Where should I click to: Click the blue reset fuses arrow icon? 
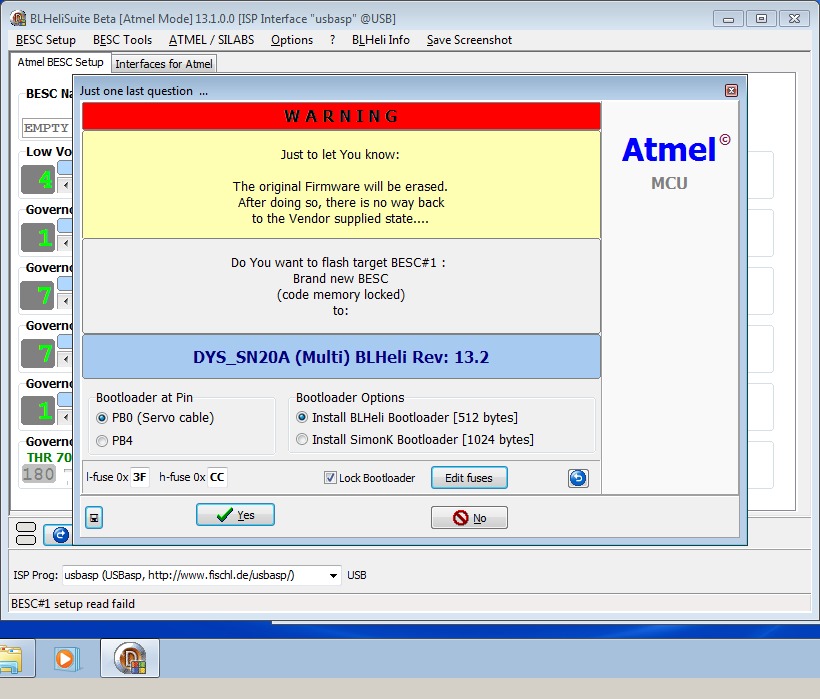[x=578, y=478]
